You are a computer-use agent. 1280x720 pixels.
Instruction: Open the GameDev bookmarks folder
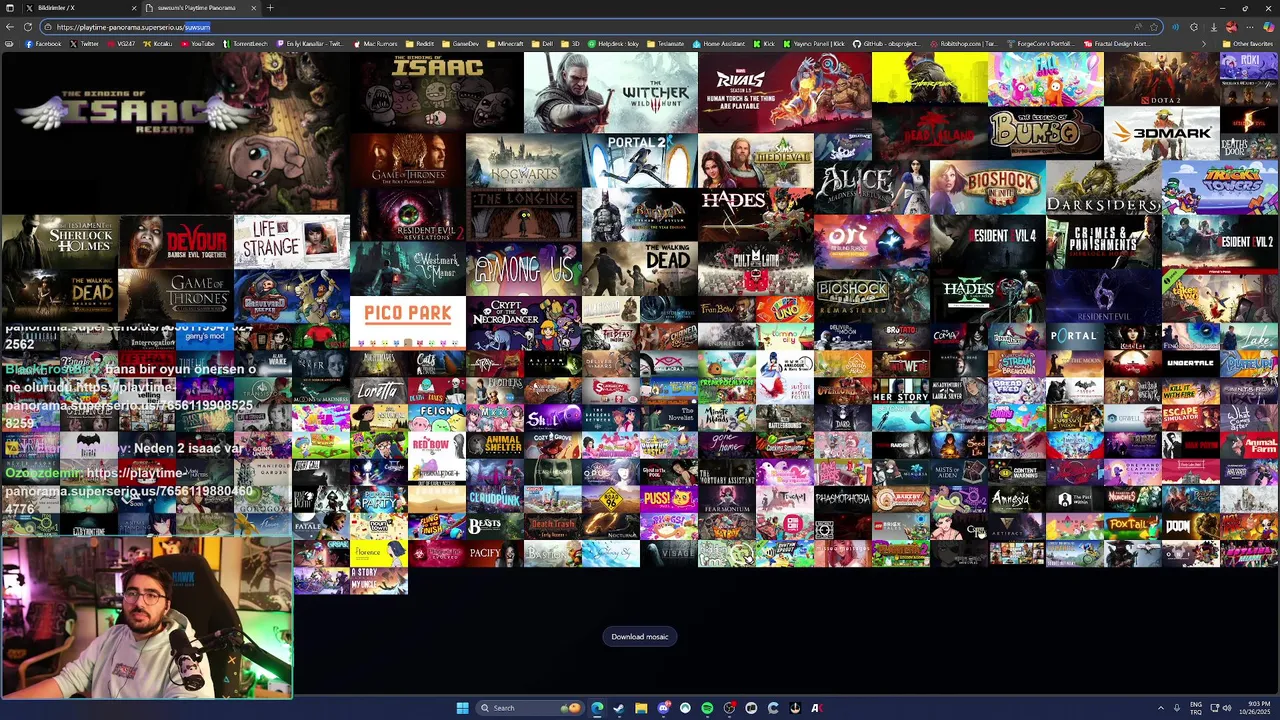click(x=460, y=44)
